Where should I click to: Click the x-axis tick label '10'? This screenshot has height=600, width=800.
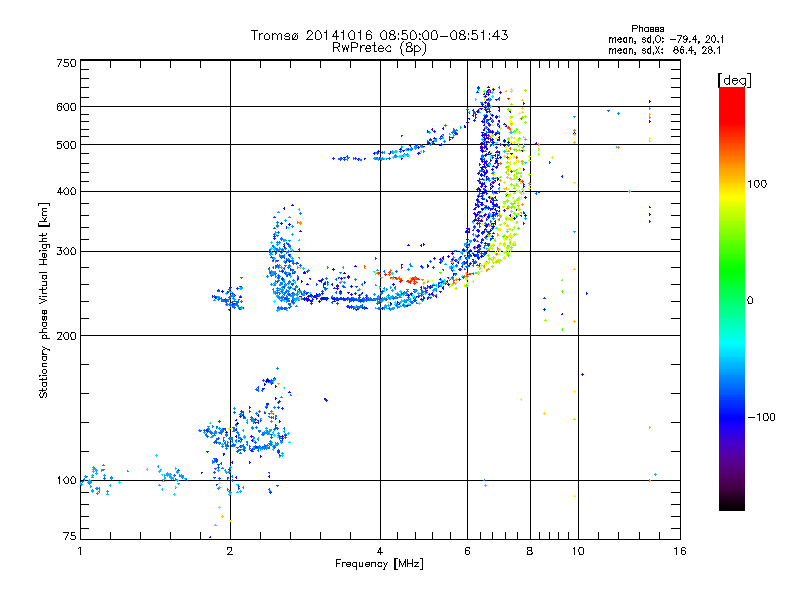pyautogui.click(x=578, y=551)
